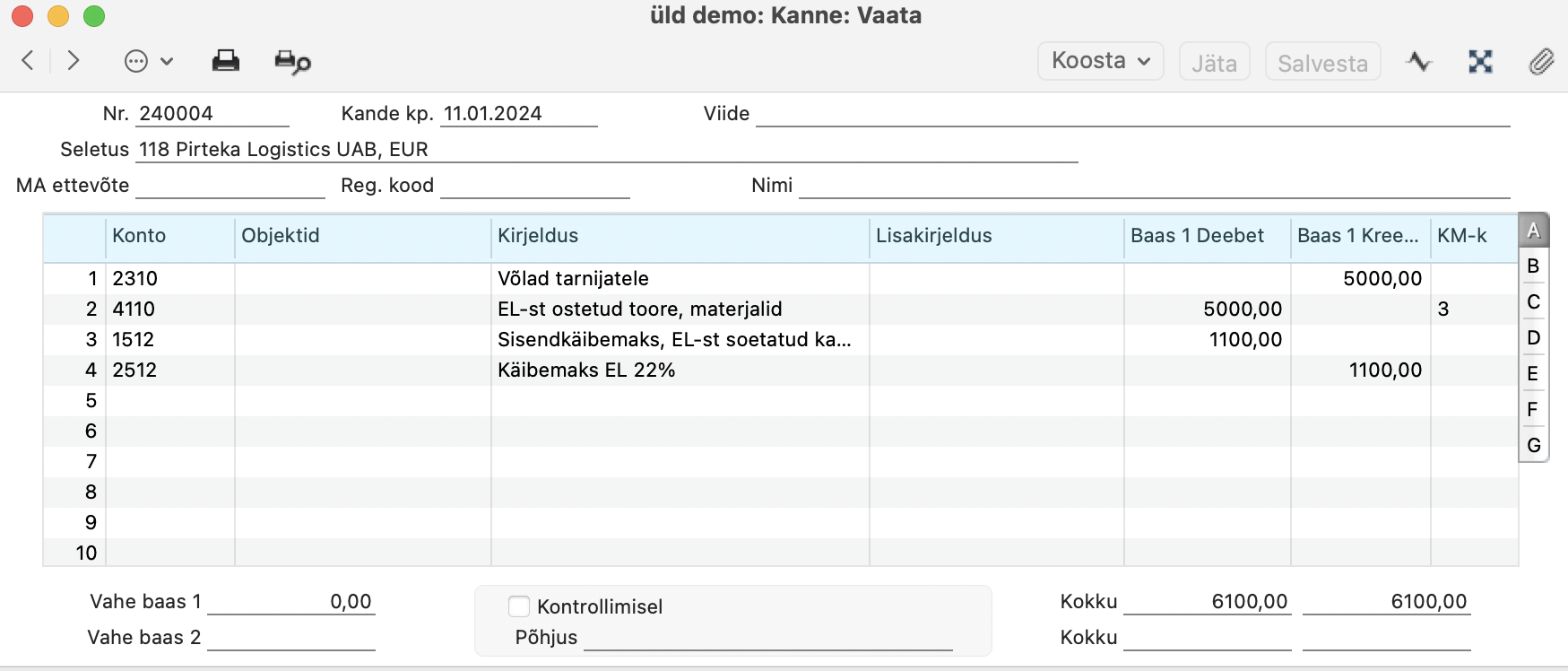Open print preview icon

pyautogui.click(x=292, y=62)
